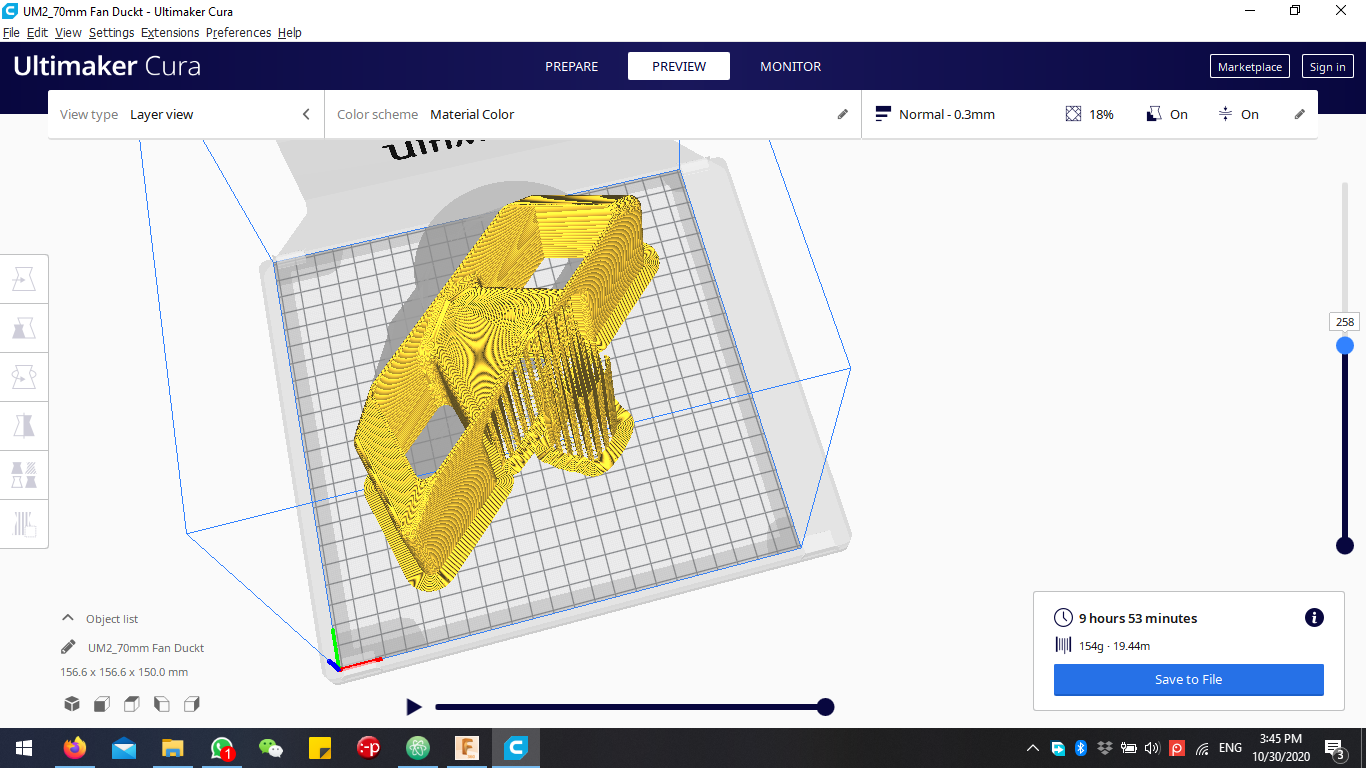Click the 154g · 19.44m material estimate
The width and height of the screenshot is (1366, 768).
coord(1114,646)
